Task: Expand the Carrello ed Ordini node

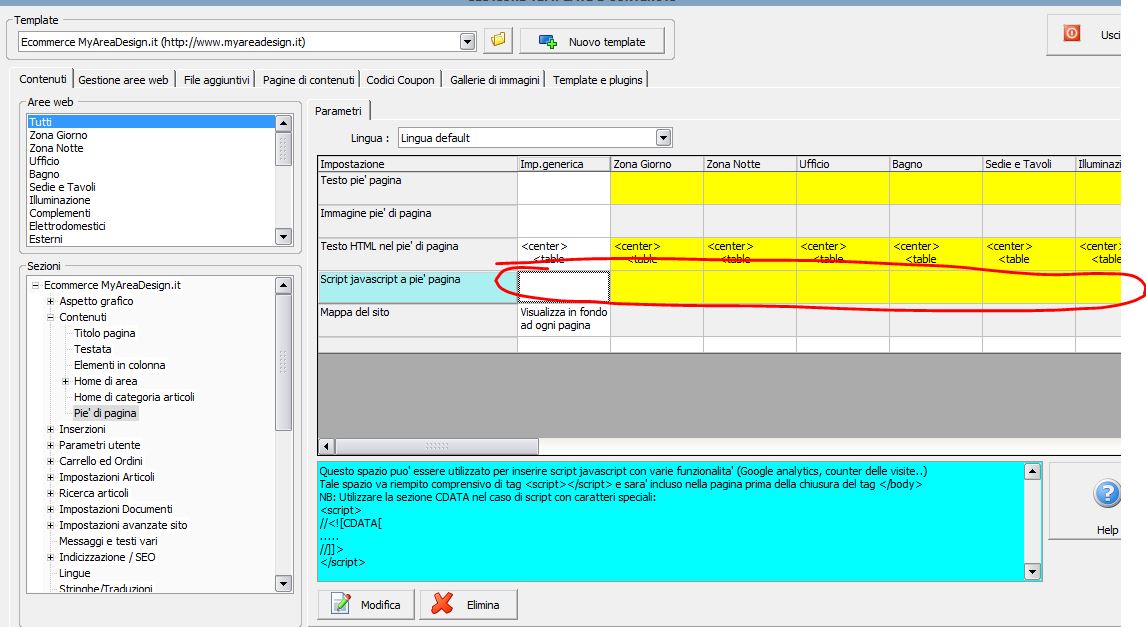Action: tap(50, 462)
